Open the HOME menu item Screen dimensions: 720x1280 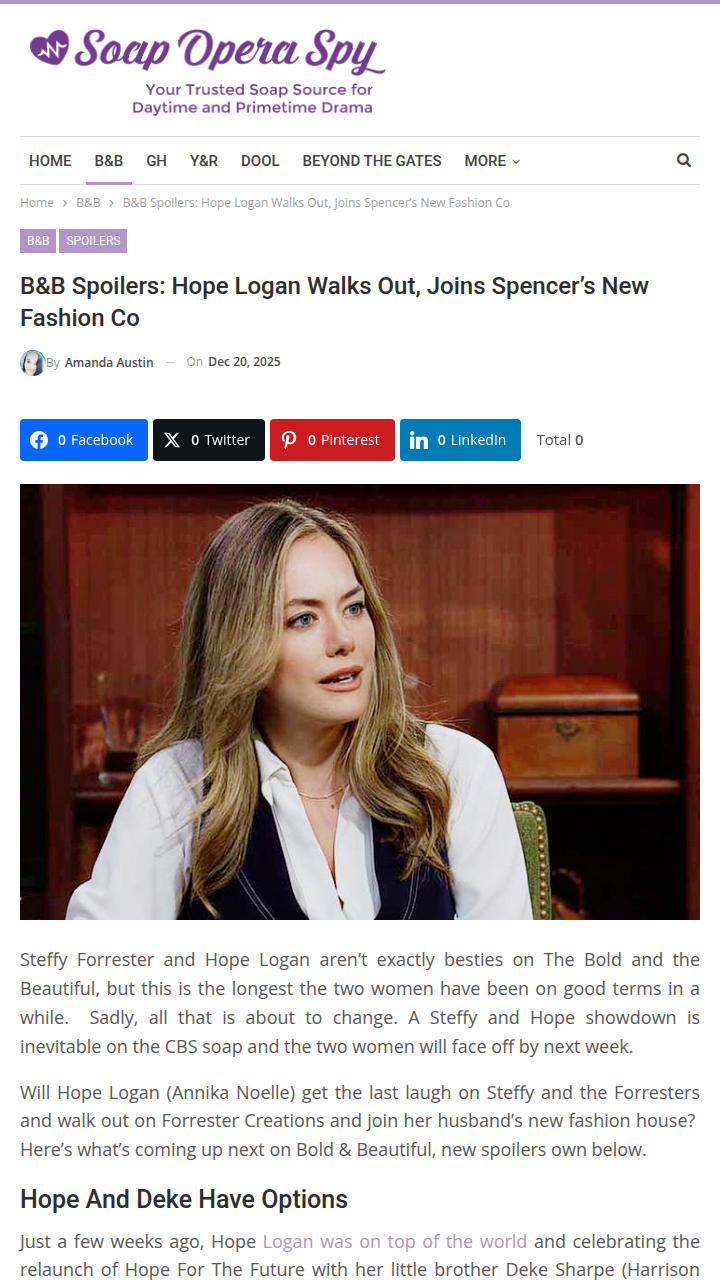50,161
